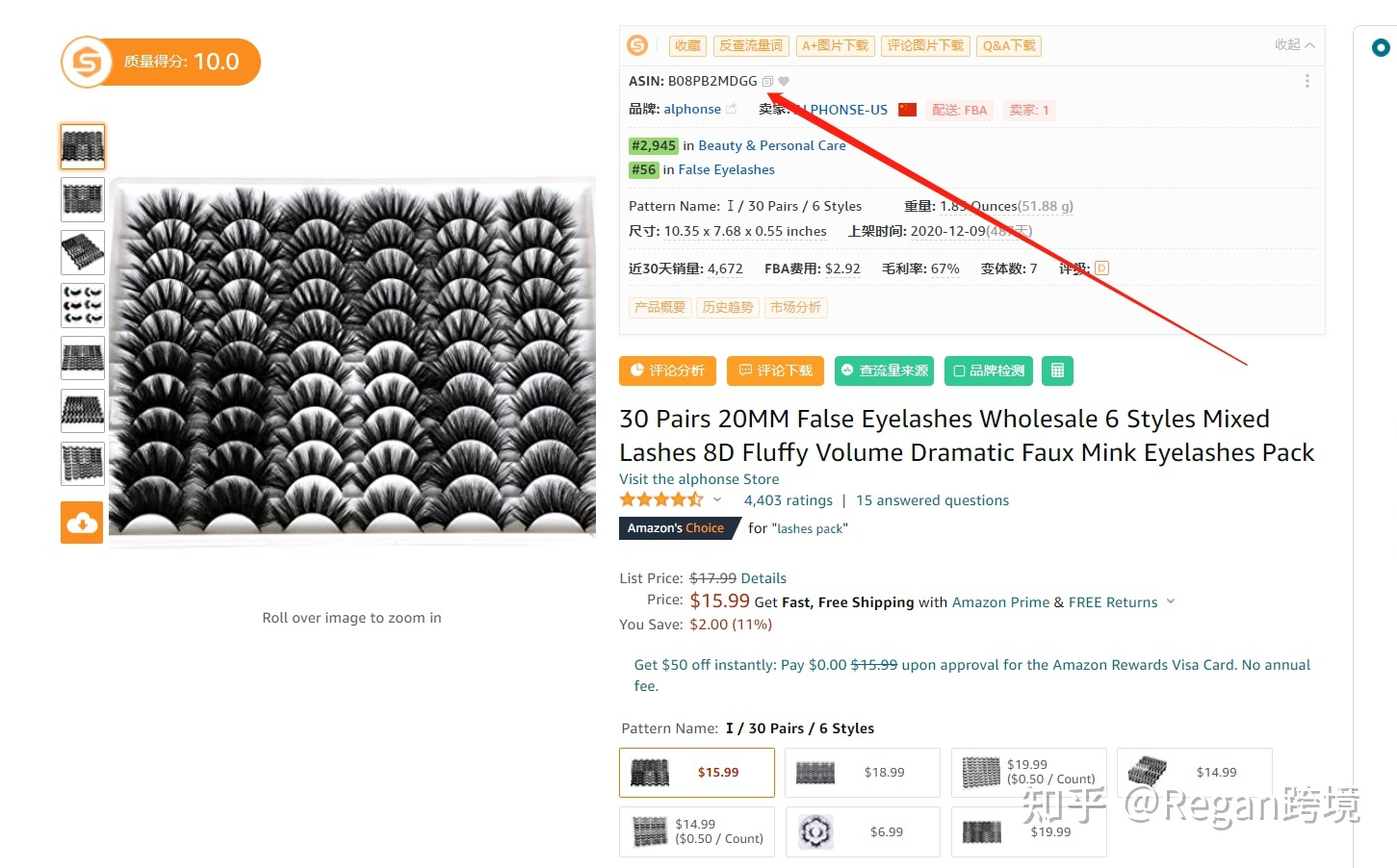This screenshot has height=868, width=1397.
Task: Select the fourth product thumbnail showing lash styles
Action: (x=83, y=305)
